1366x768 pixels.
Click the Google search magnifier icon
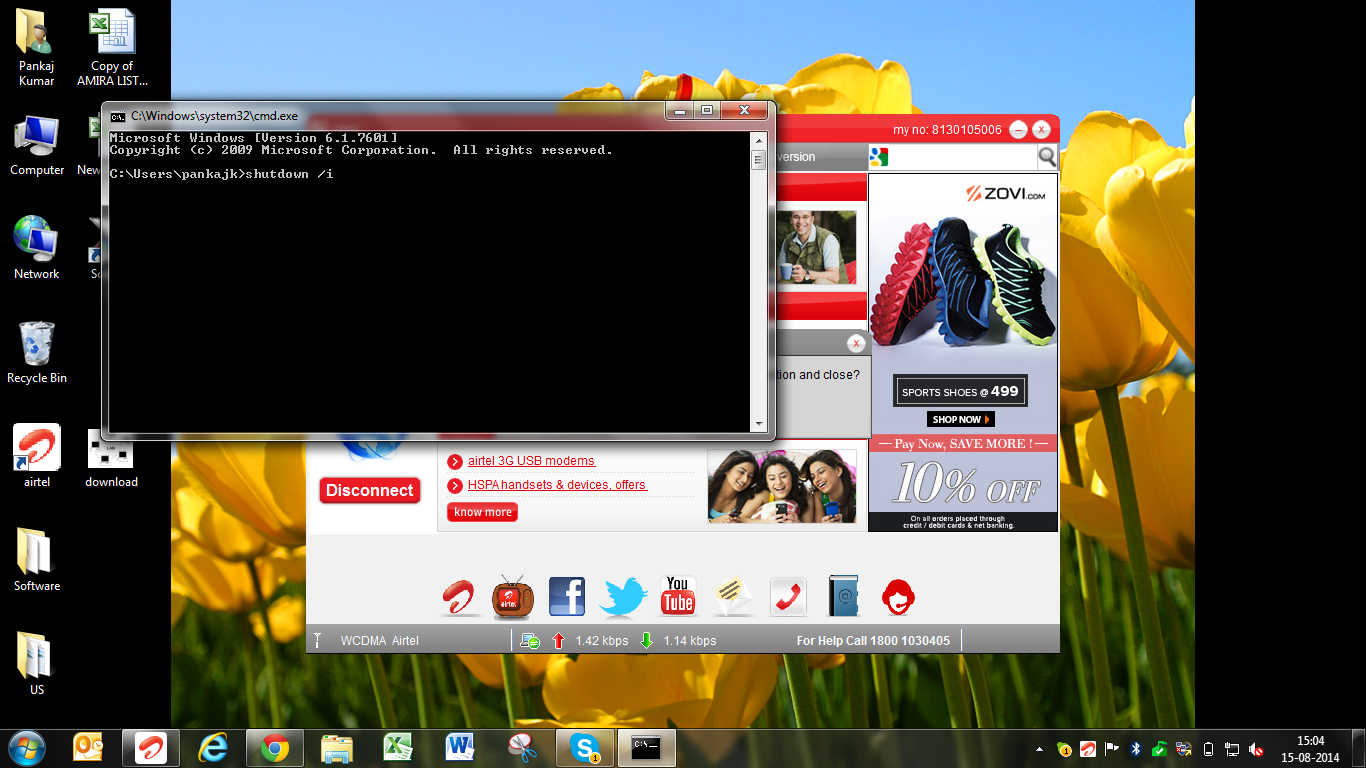coord(1047,156)
